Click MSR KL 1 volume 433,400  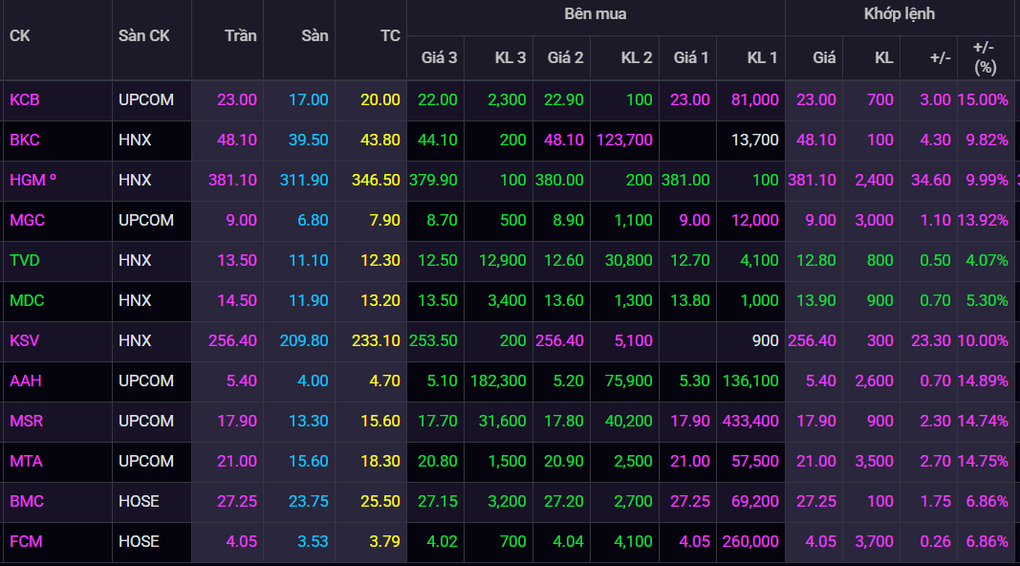tap(751, 421)
